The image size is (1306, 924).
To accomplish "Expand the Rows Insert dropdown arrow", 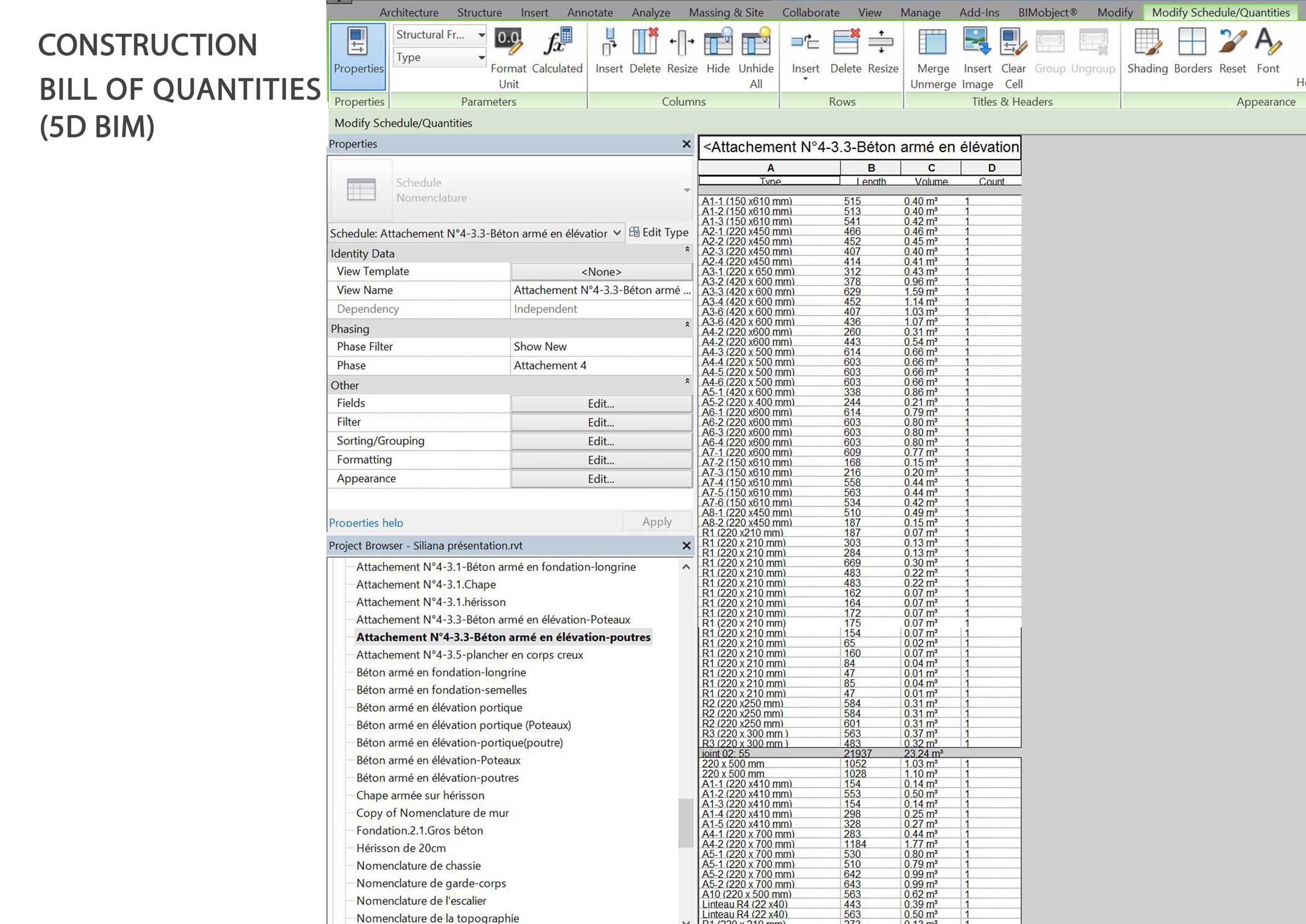I will tap(805, 80).
